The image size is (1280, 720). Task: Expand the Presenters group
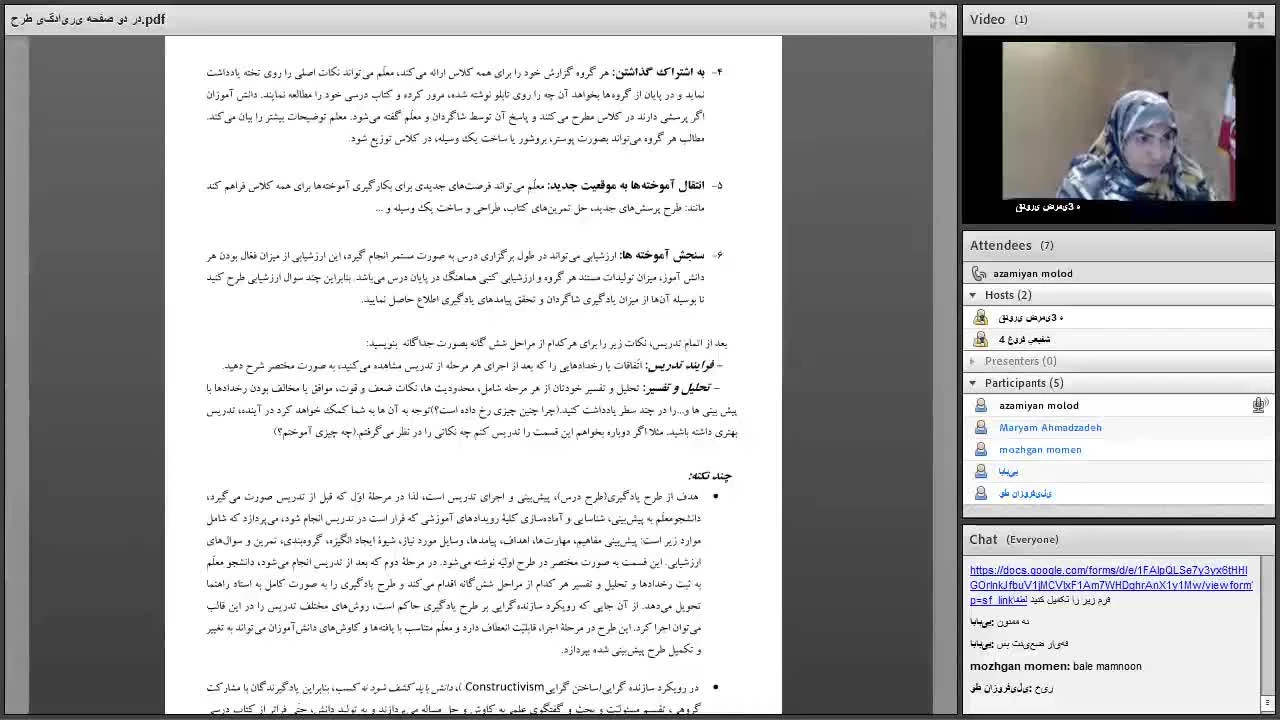[x=973, y=361]
